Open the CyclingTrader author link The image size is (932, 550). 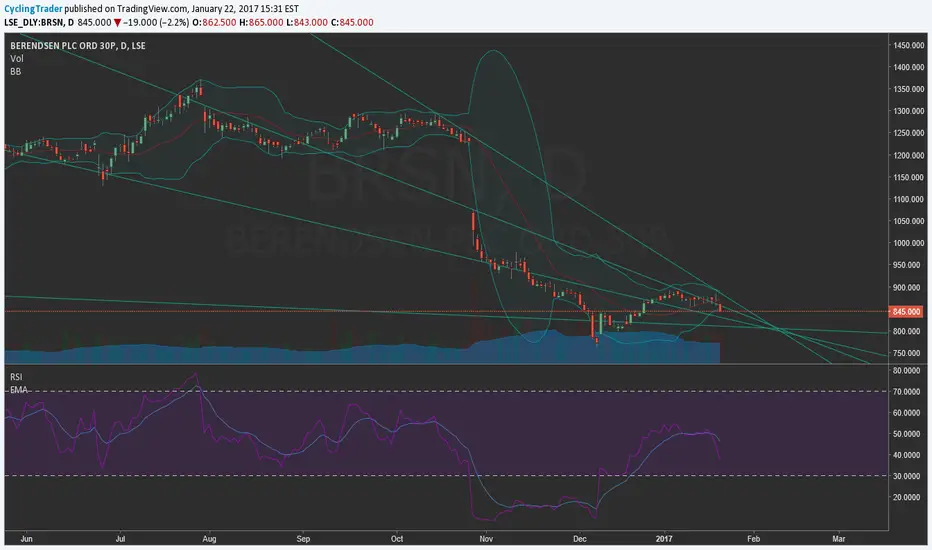[x=33, y=9]
